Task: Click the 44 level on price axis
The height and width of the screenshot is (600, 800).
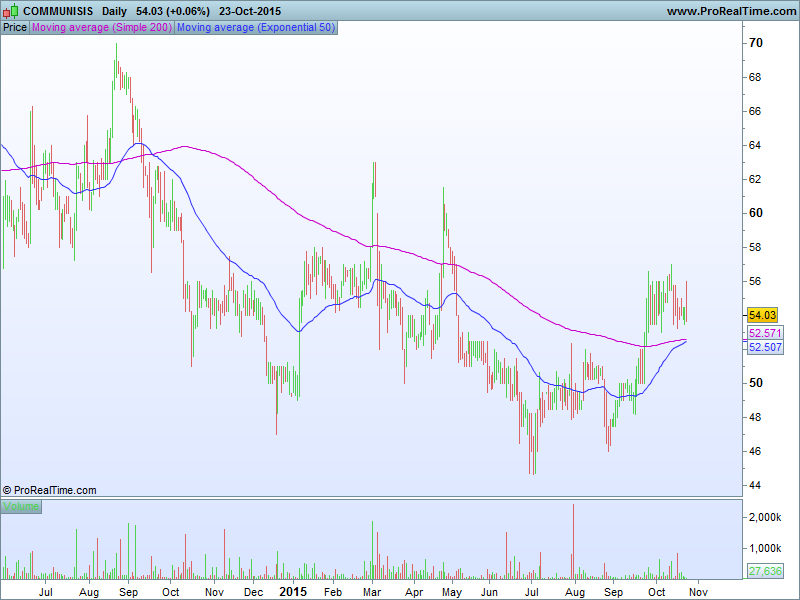Action: click(x=756, y=485)
